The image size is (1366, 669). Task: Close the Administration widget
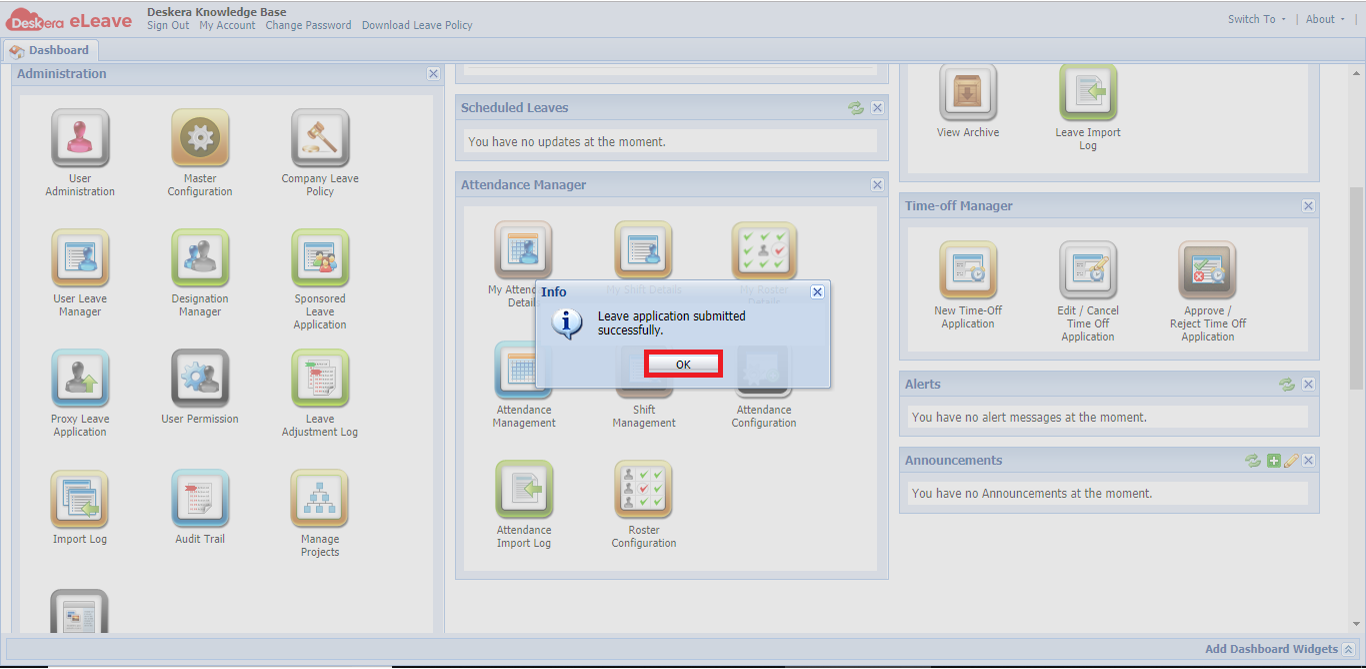pos(433,74)
